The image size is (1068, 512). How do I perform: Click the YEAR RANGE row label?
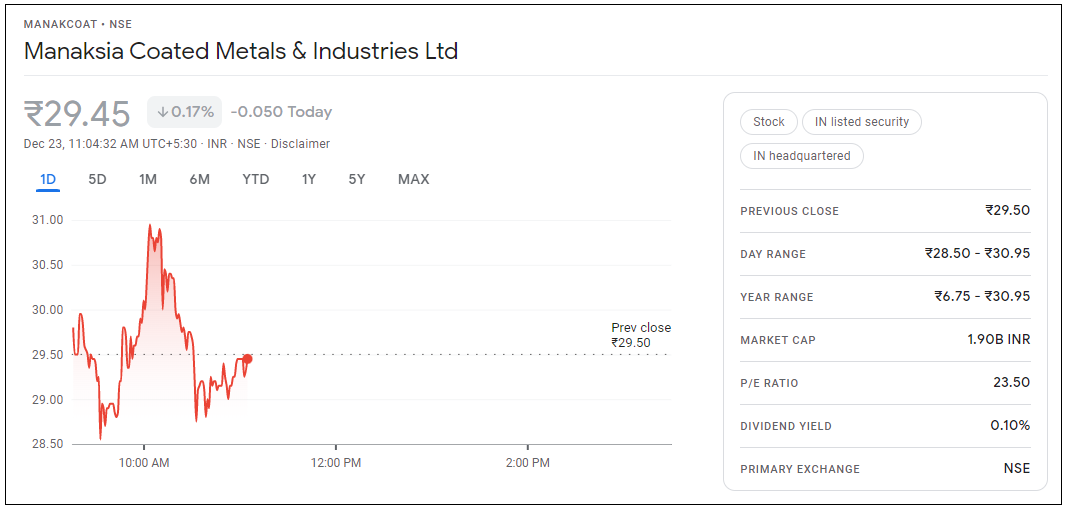(776, 297)
